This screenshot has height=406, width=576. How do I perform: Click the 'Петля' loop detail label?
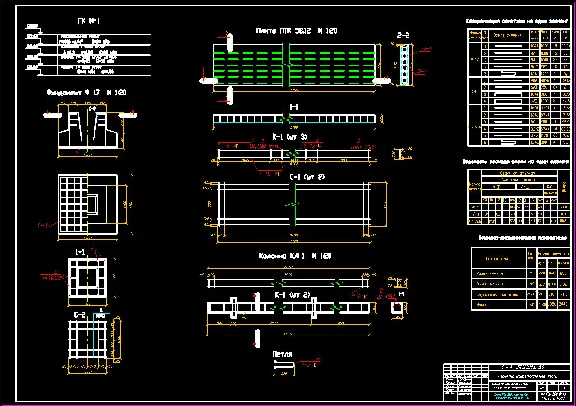(282, 354)
